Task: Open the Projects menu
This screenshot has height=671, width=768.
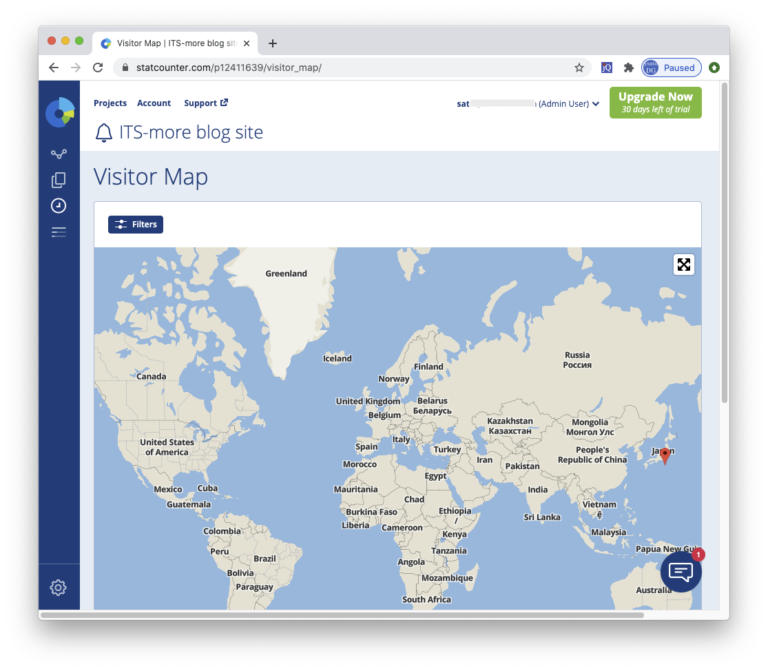Action: pos(110,103)
